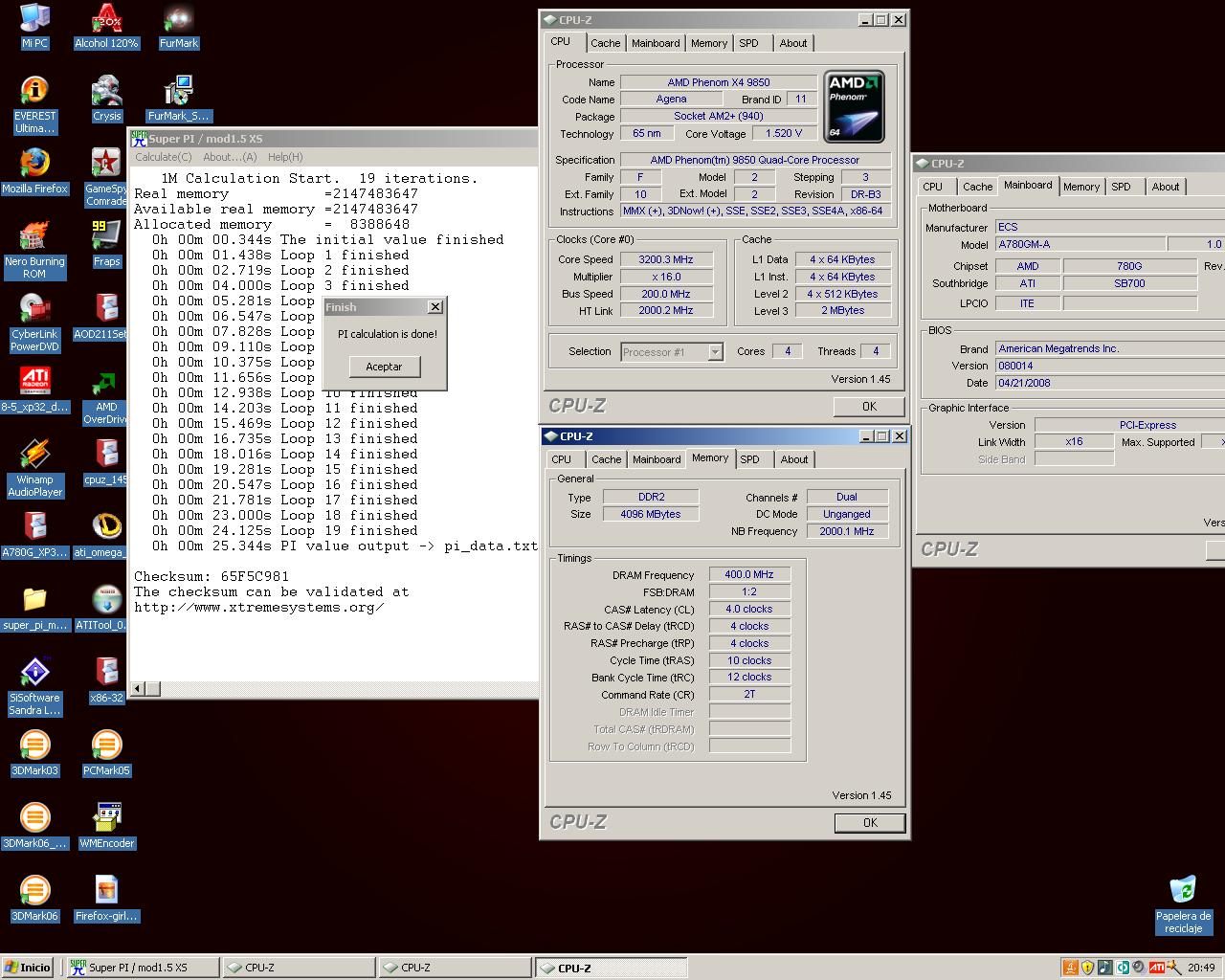Screen dimensions: 1225x980
Task: Open Memory tab in right CPU-Z window
Action: coord(1080,187)
